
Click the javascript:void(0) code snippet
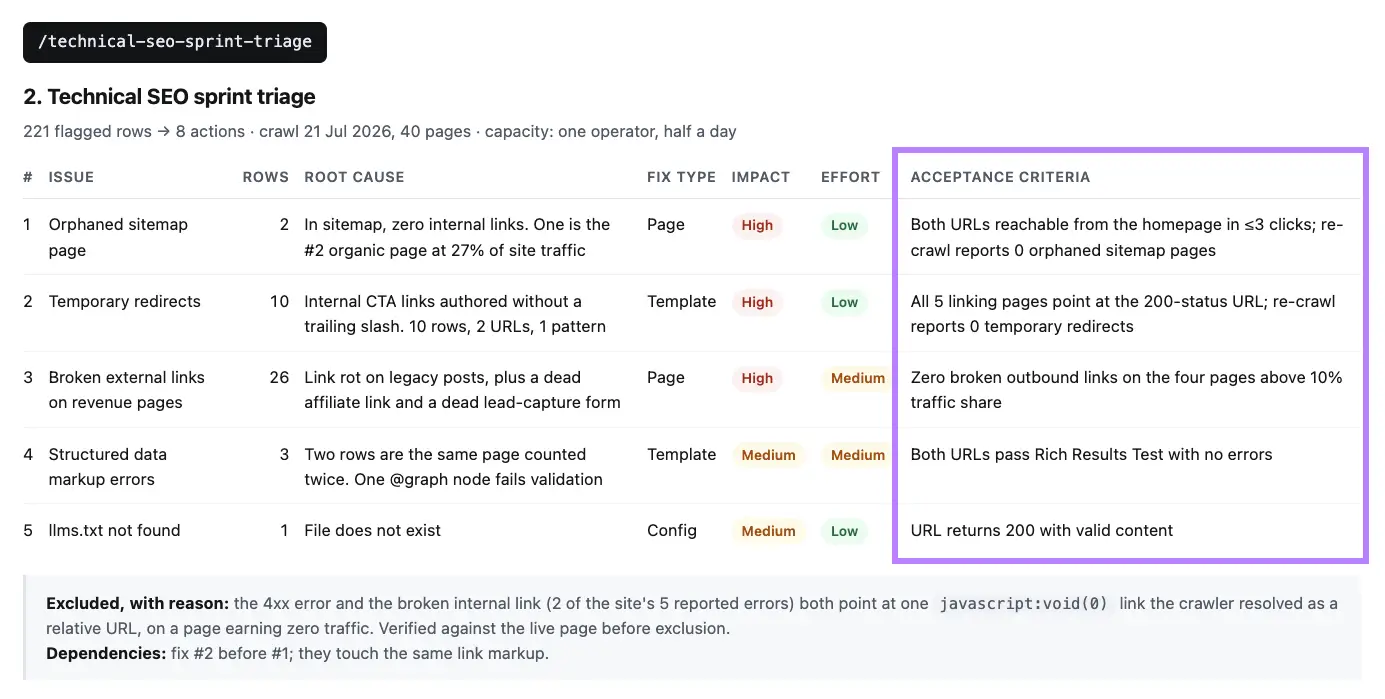(1023, 603)
